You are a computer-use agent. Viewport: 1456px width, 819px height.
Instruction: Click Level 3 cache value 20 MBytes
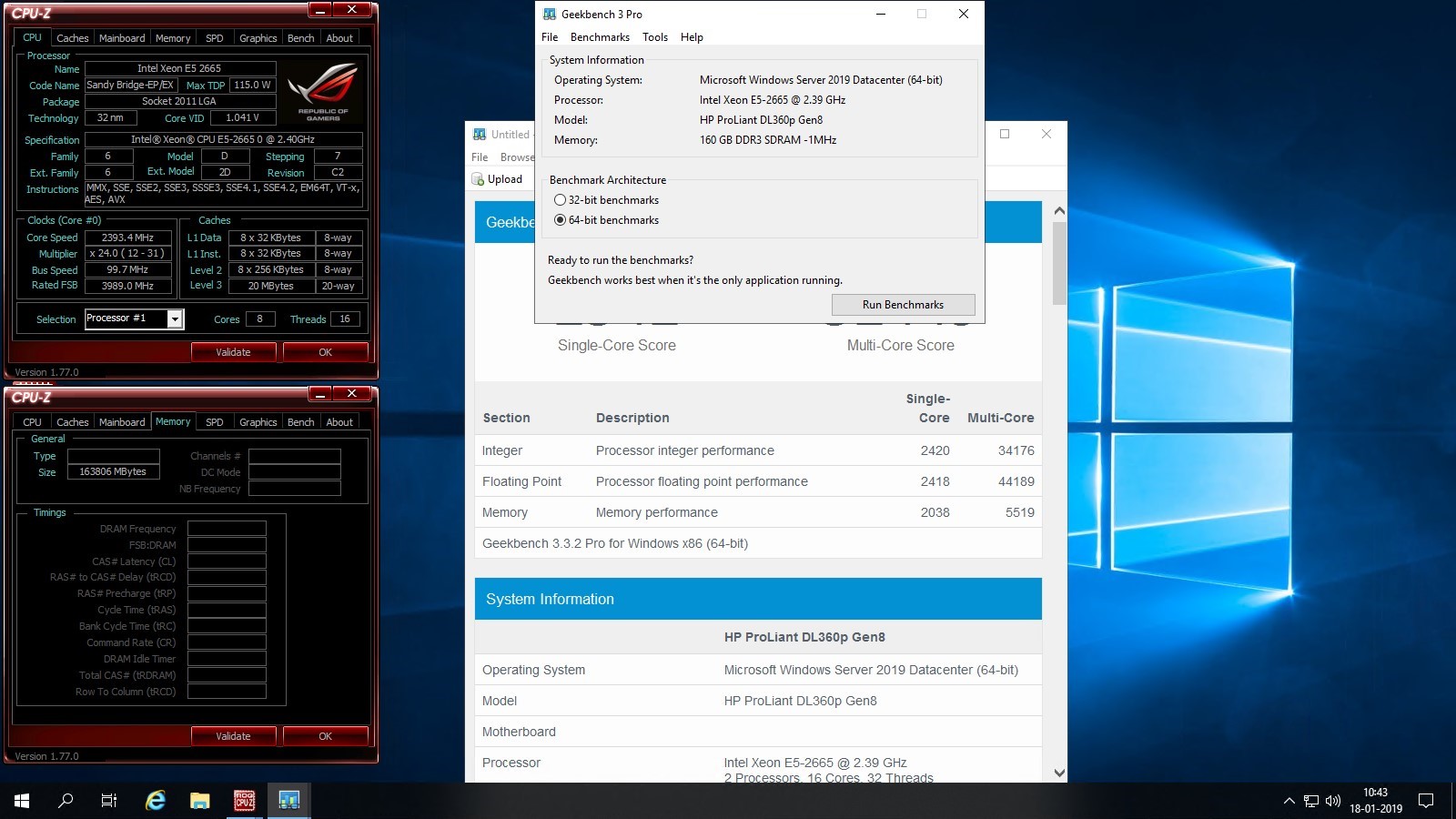point(270,286)
